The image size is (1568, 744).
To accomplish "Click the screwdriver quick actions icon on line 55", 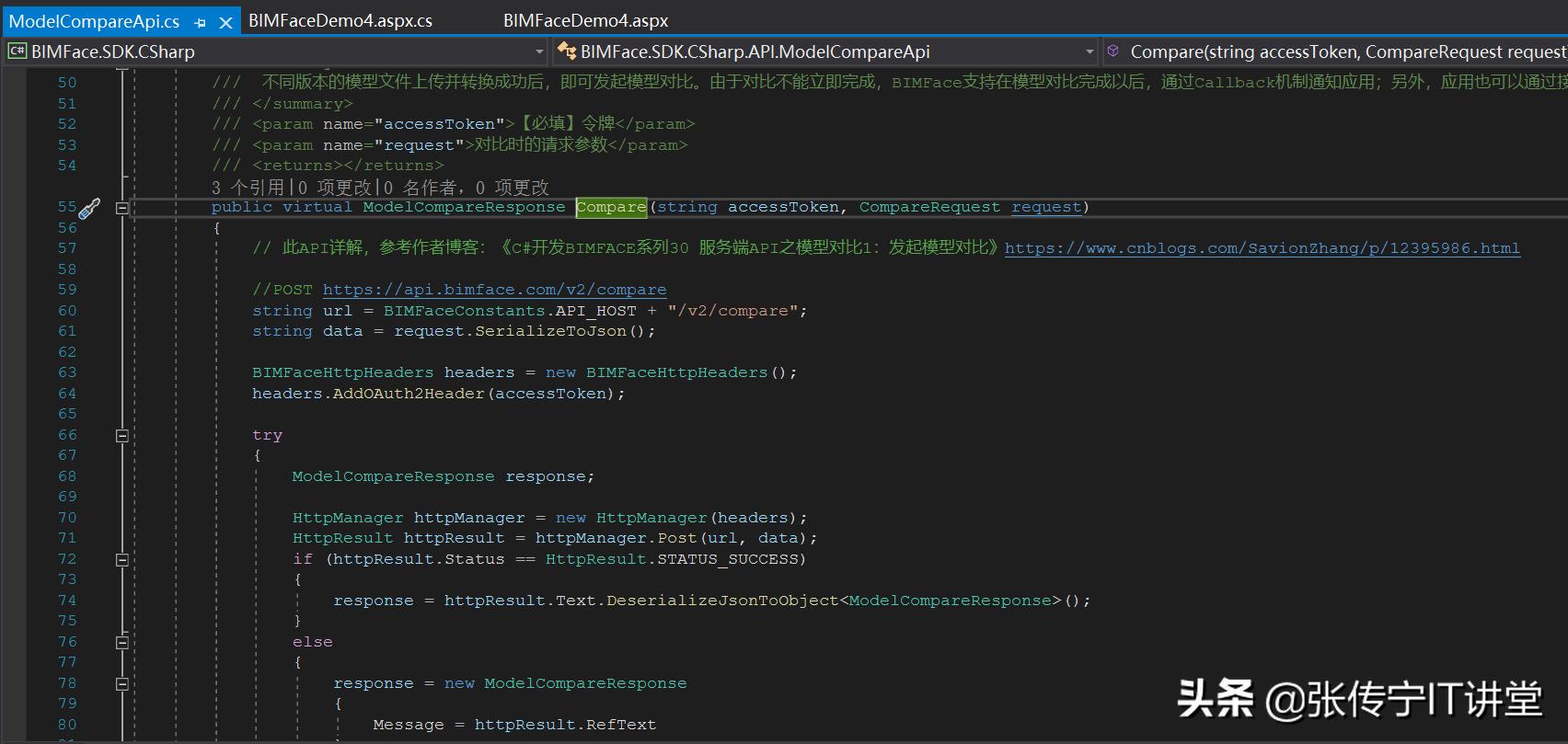I will tap(88, 209).
